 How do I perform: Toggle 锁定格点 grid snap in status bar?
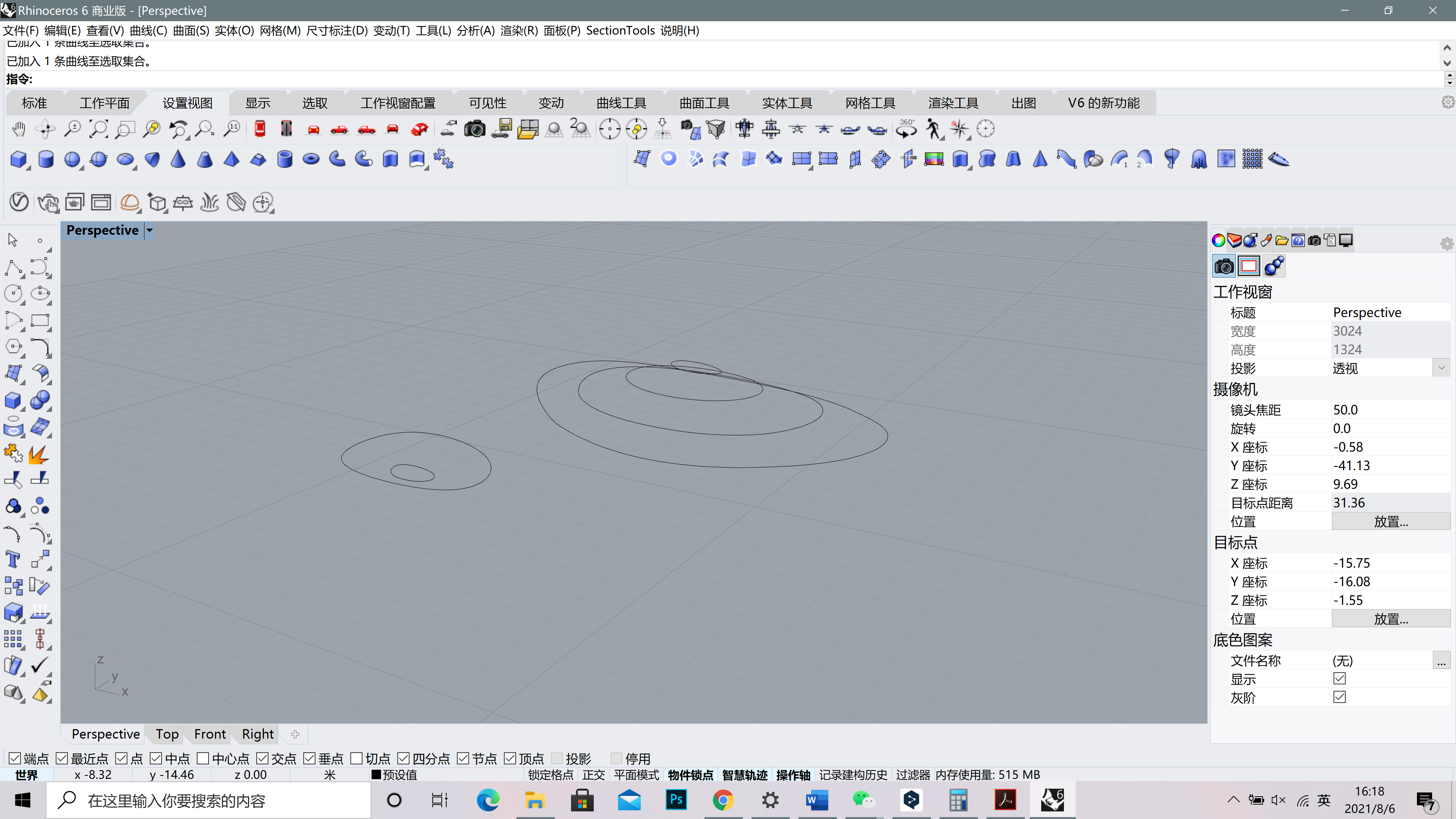(551, 774)
